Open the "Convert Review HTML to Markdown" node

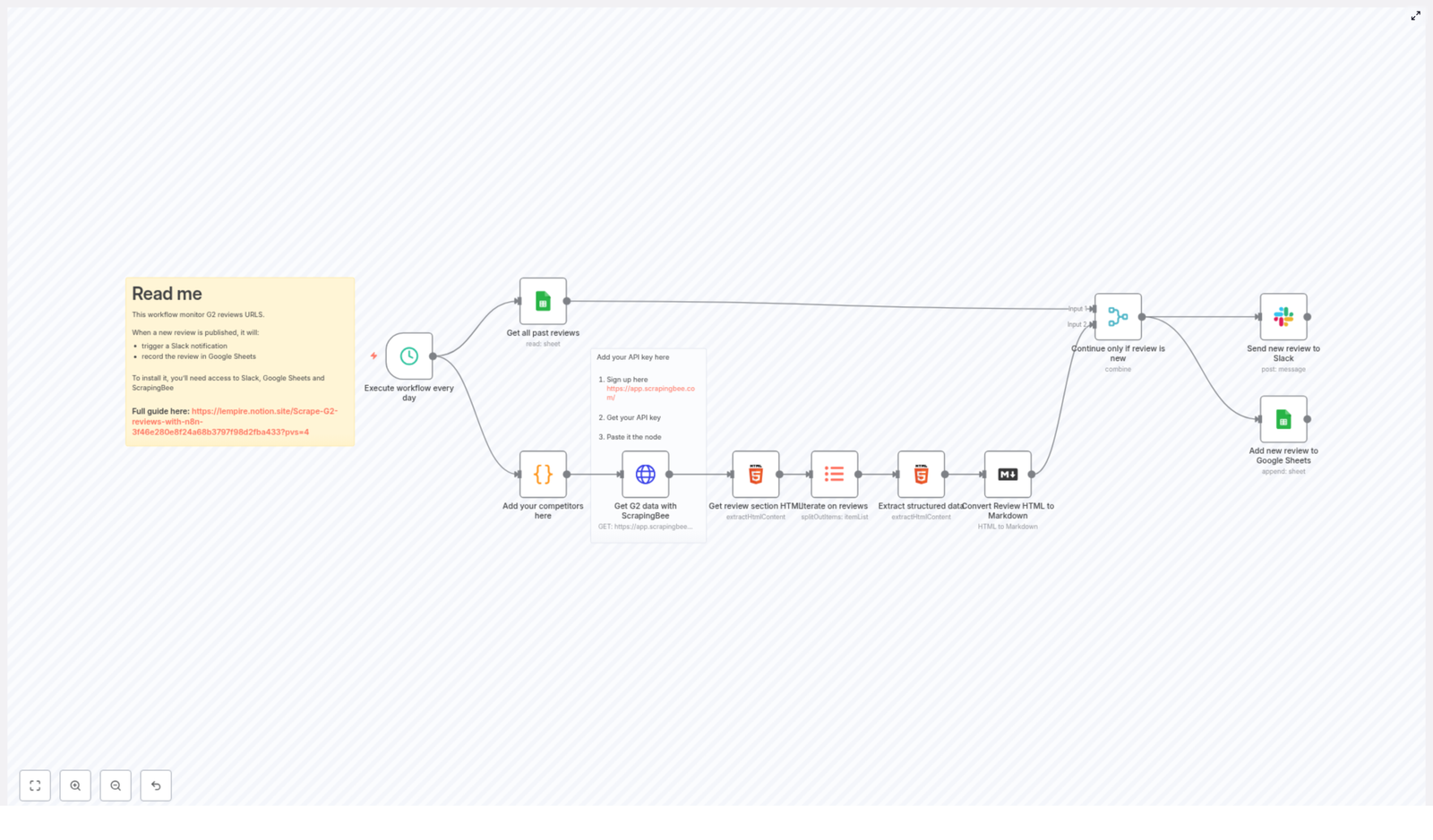pyautogui.click(x=1007, y=475)
